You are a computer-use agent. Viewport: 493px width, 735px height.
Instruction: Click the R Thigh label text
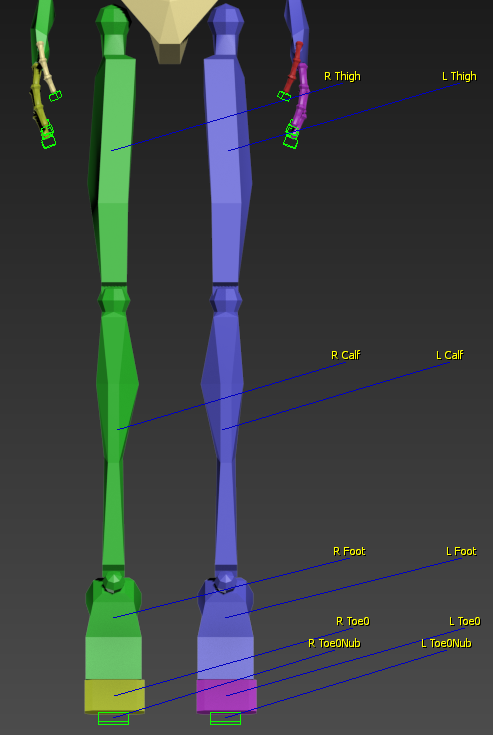[342, 76]
